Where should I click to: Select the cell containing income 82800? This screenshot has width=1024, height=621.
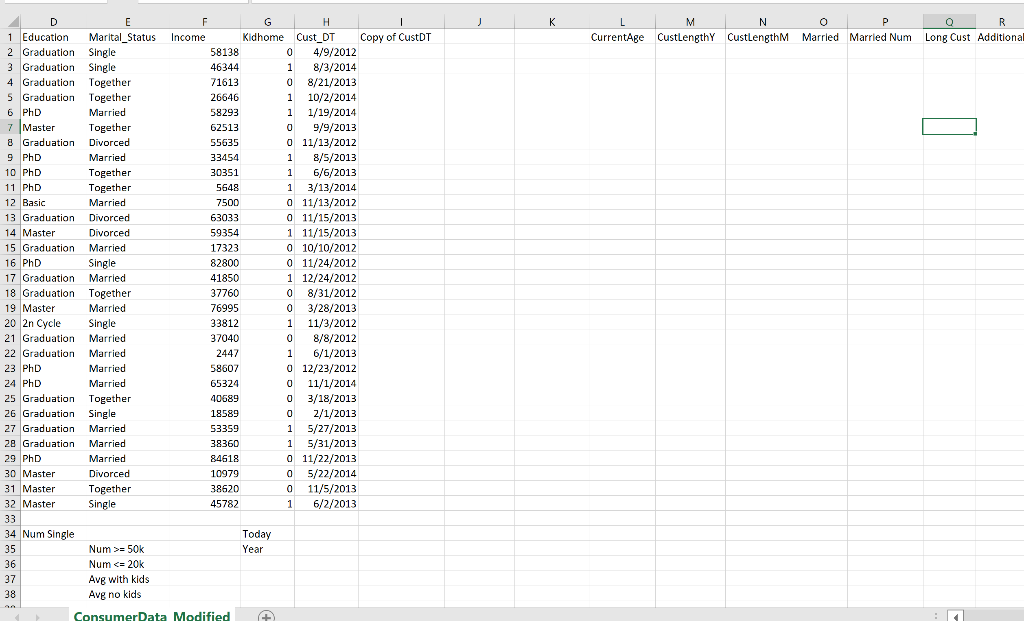[x=204, y=263]
